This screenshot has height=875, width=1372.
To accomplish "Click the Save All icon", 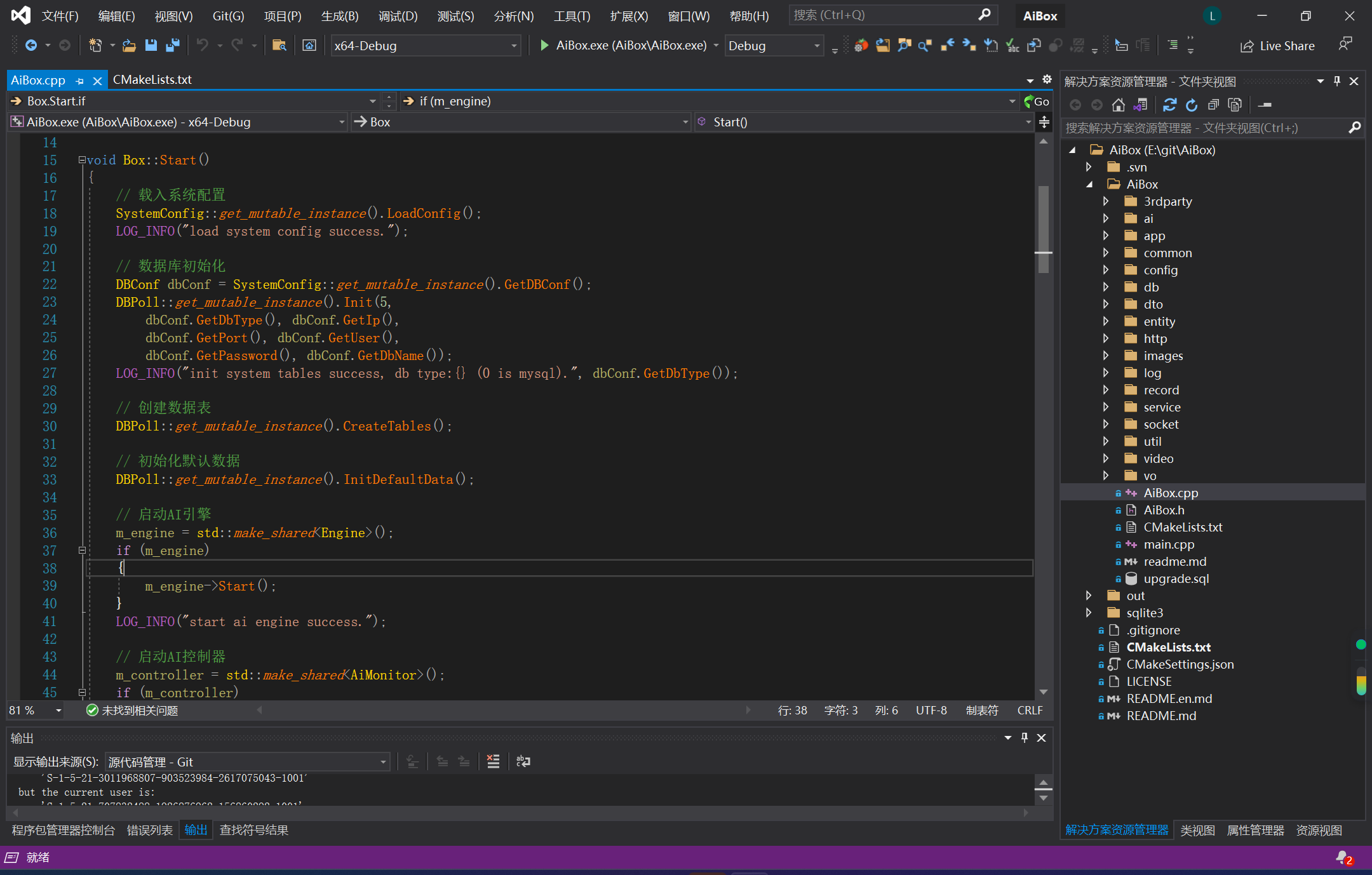I will coord(172,45).
